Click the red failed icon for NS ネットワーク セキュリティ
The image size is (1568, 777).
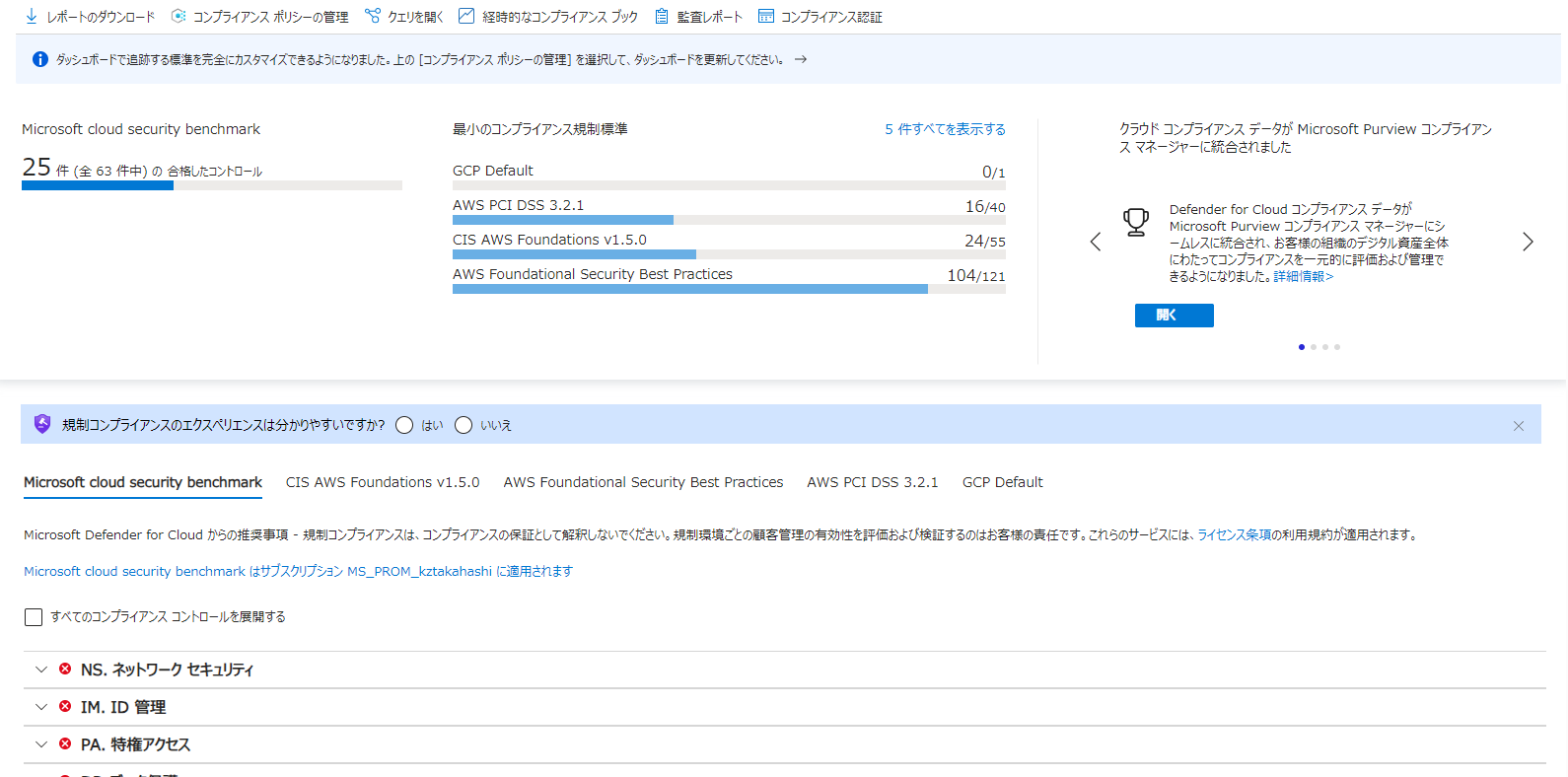pos(65,669)
